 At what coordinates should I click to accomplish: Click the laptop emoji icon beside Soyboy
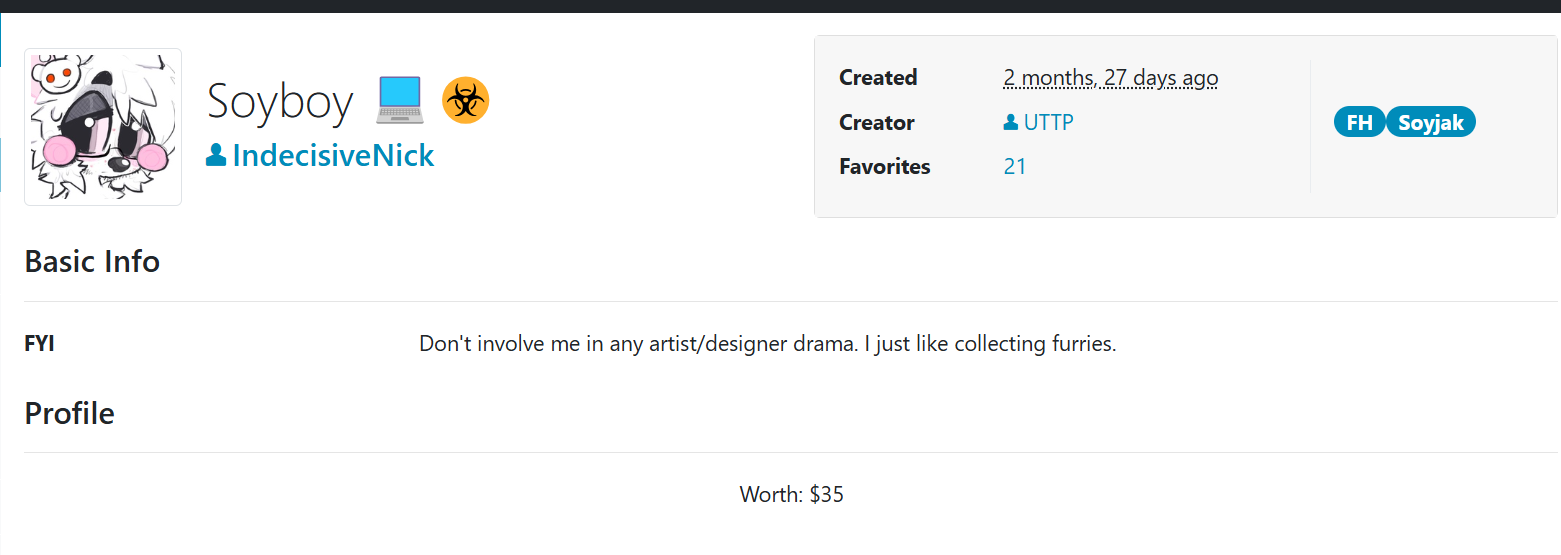pos(400,100)
